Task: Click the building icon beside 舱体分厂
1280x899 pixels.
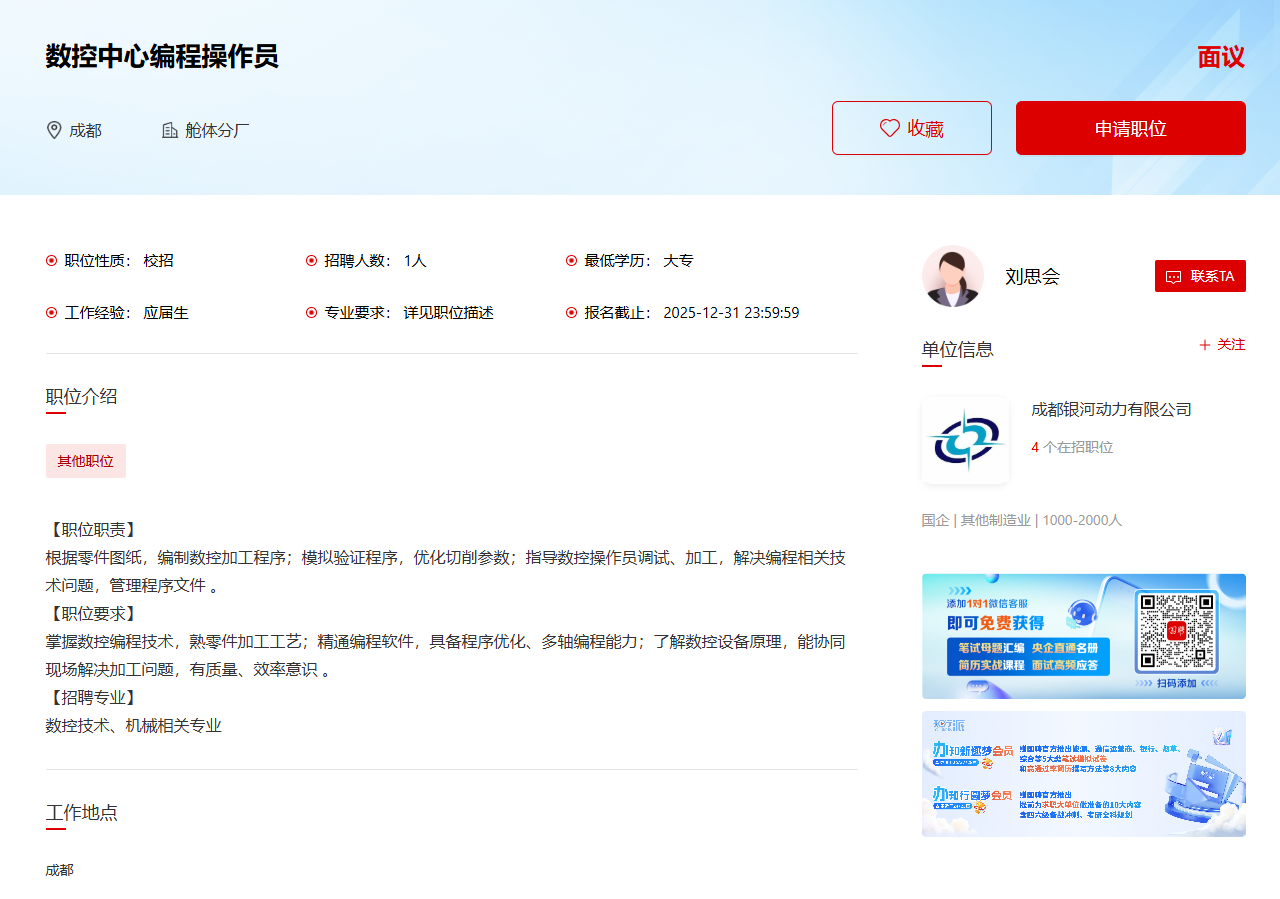Action: 170,130
